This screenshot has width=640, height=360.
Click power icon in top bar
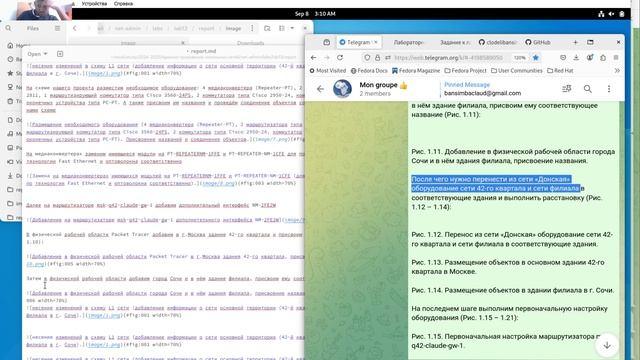622,13
